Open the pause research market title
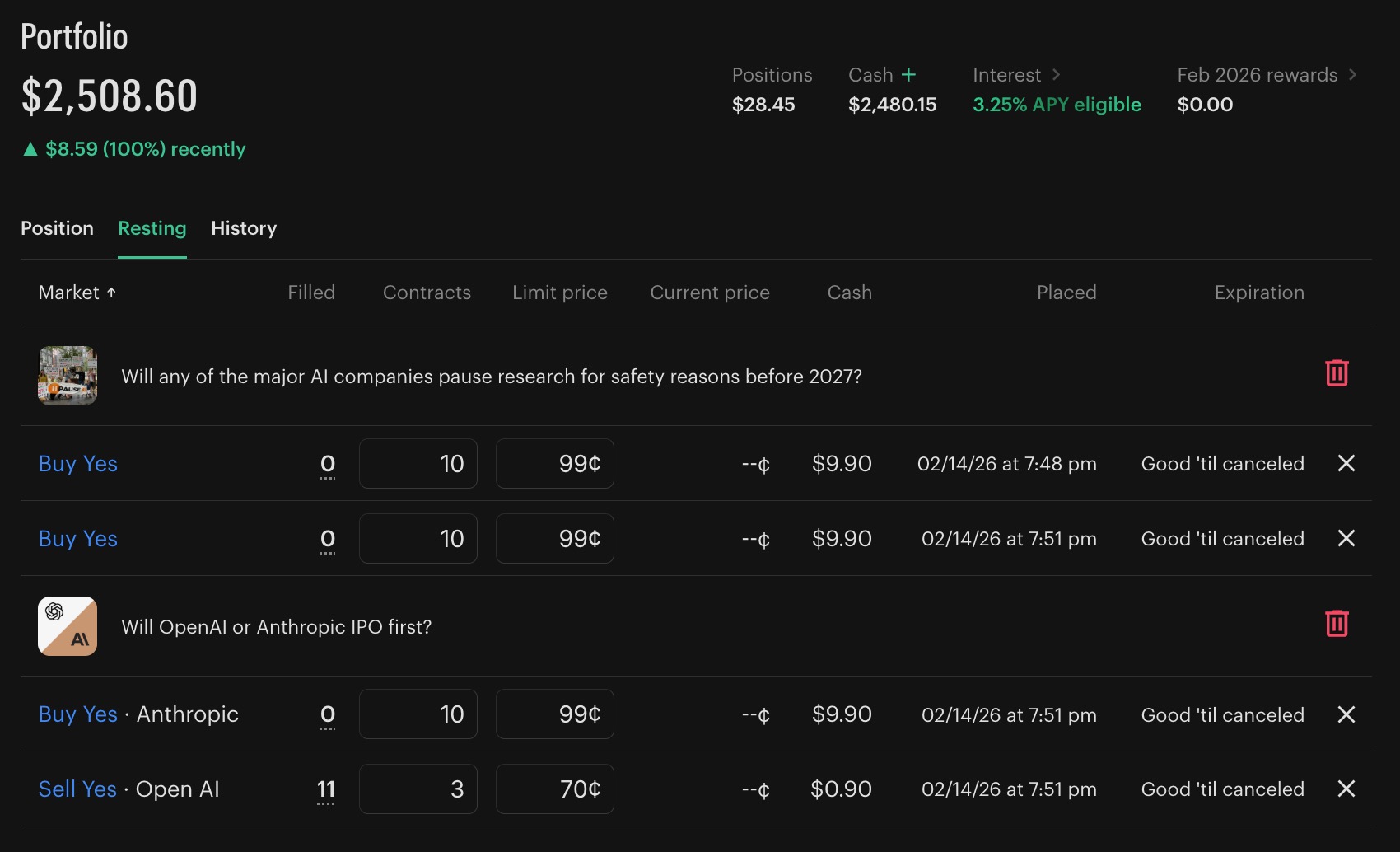This screenshot has width=1400, height=852. pos(492,377)
